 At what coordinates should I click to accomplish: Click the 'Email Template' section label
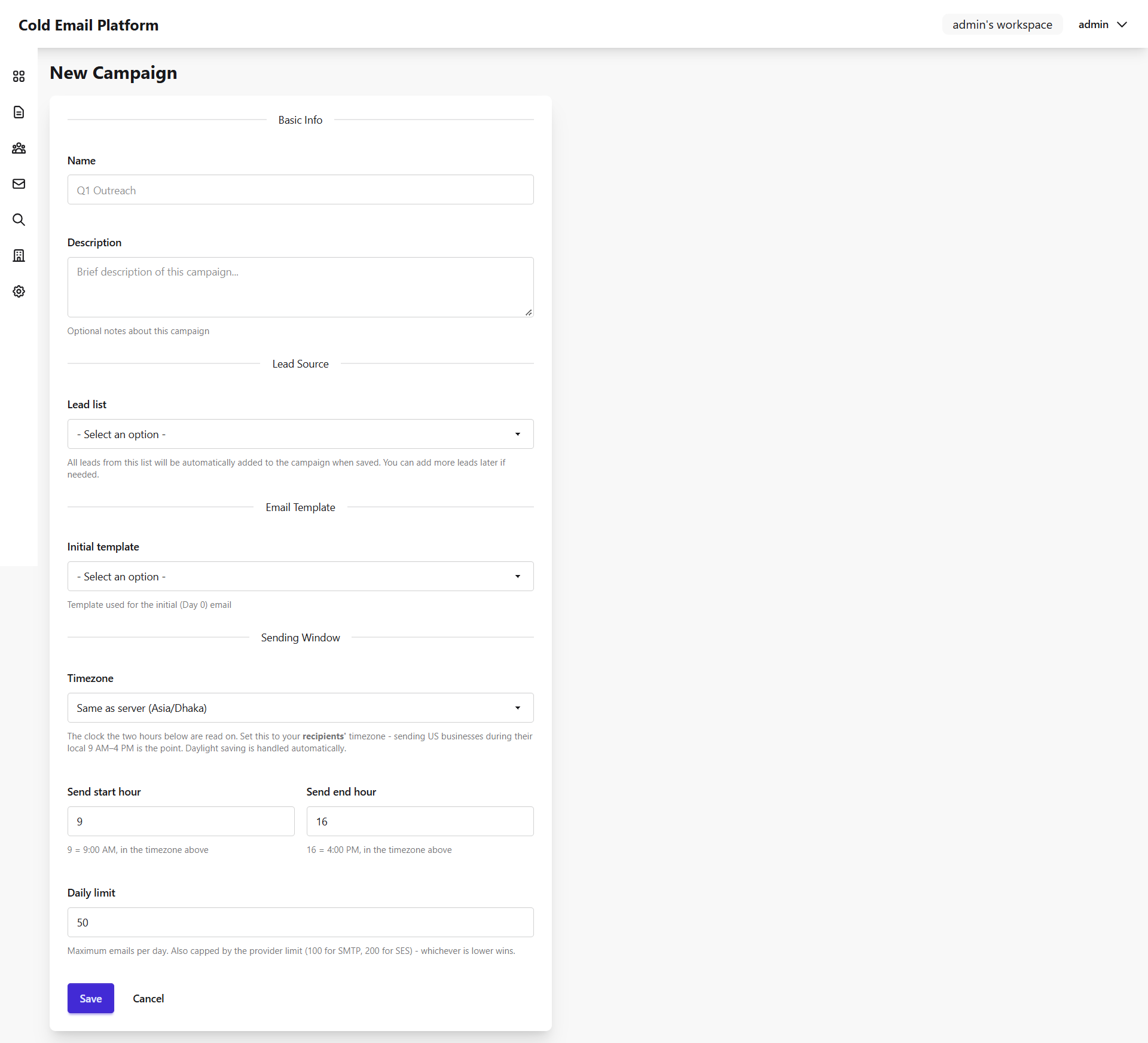click(300, 507)
